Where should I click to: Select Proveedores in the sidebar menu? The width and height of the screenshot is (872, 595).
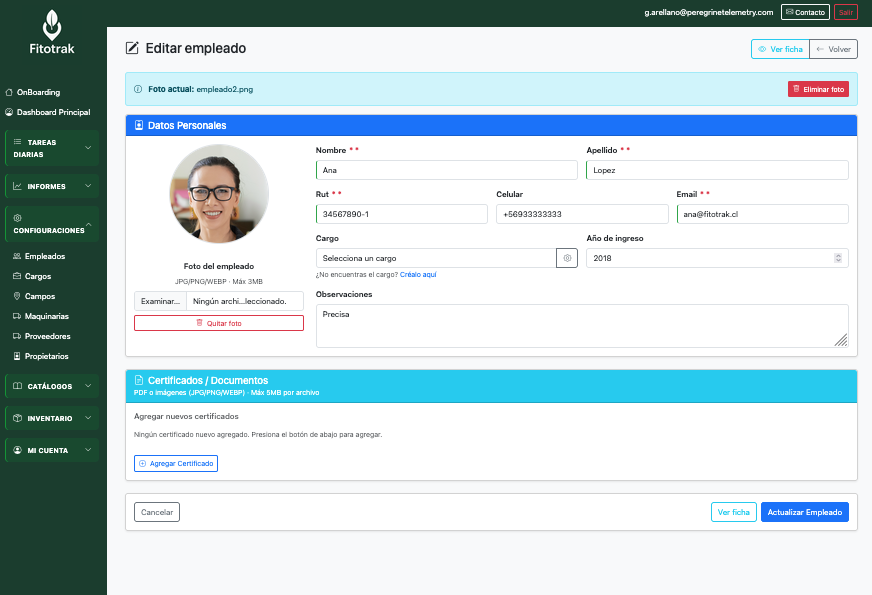47,336
